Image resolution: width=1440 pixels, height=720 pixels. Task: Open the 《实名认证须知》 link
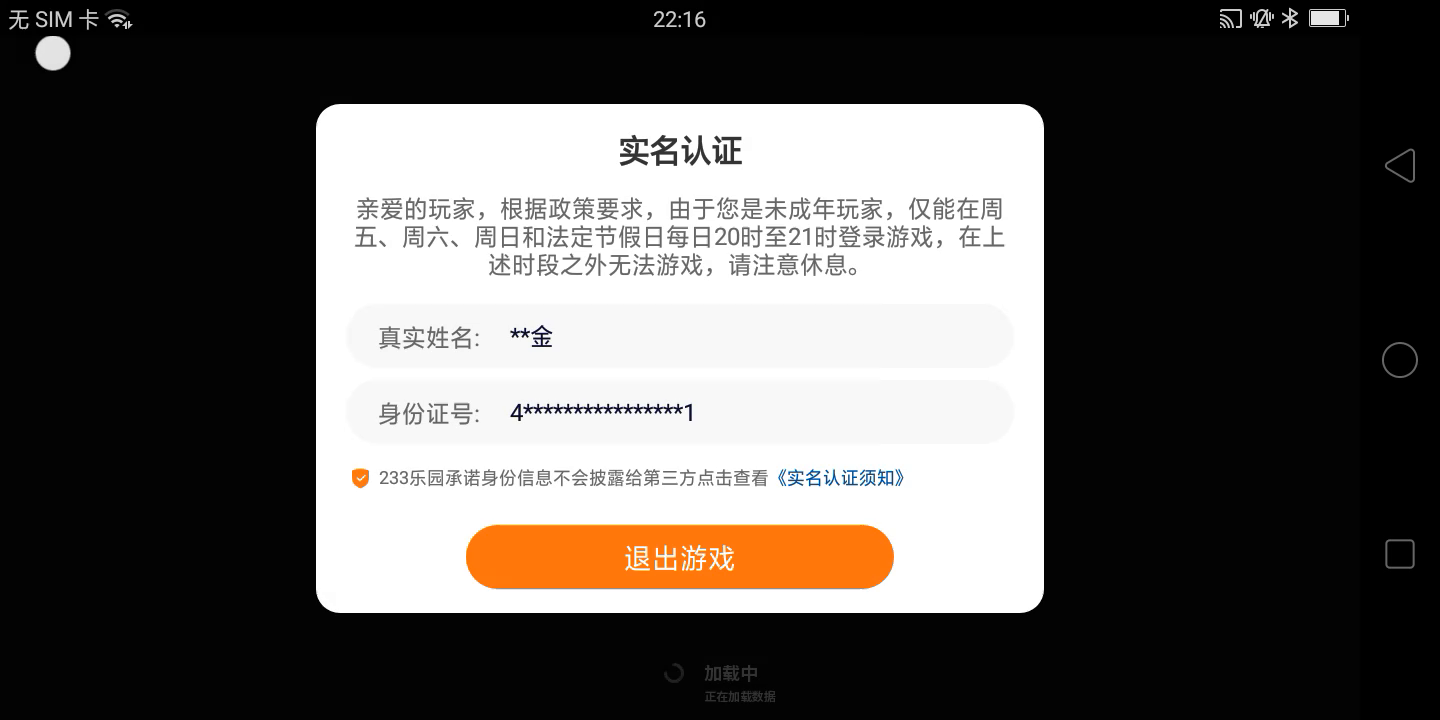coord(841,478)
